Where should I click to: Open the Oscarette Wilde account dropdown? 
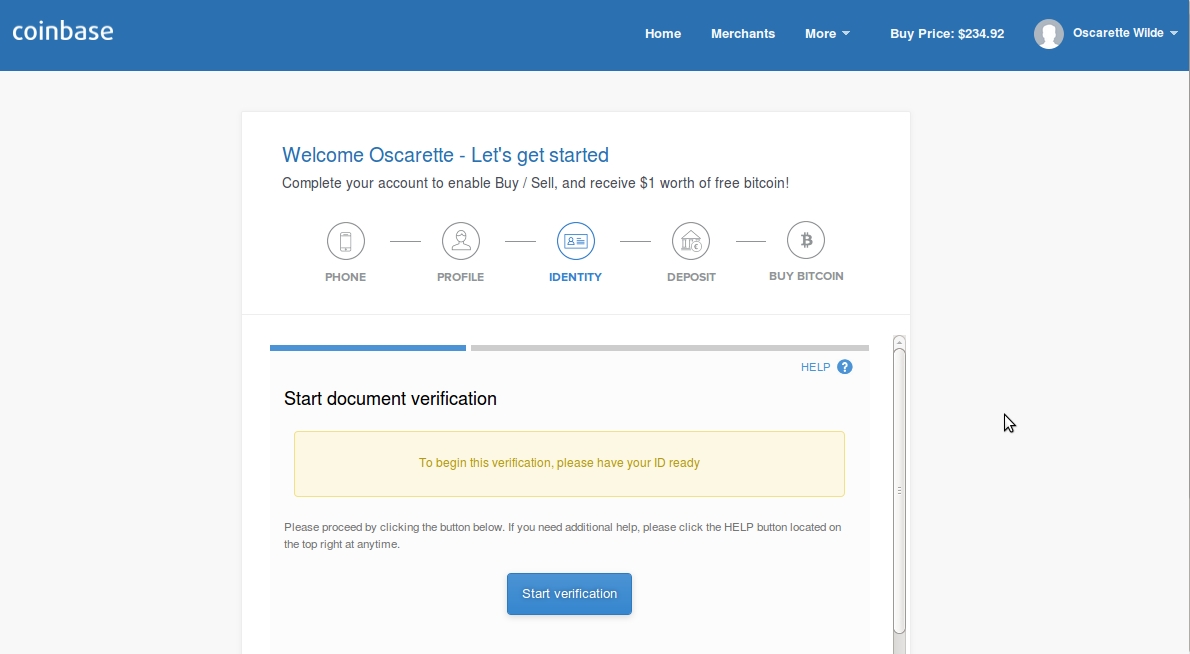1125,33
